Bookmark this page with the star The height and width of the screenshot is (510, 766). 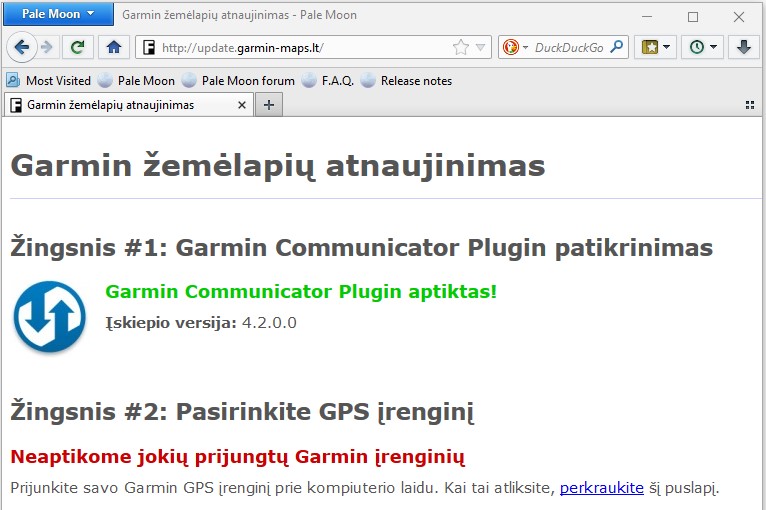pyautogui.click(x=460, y=47)
